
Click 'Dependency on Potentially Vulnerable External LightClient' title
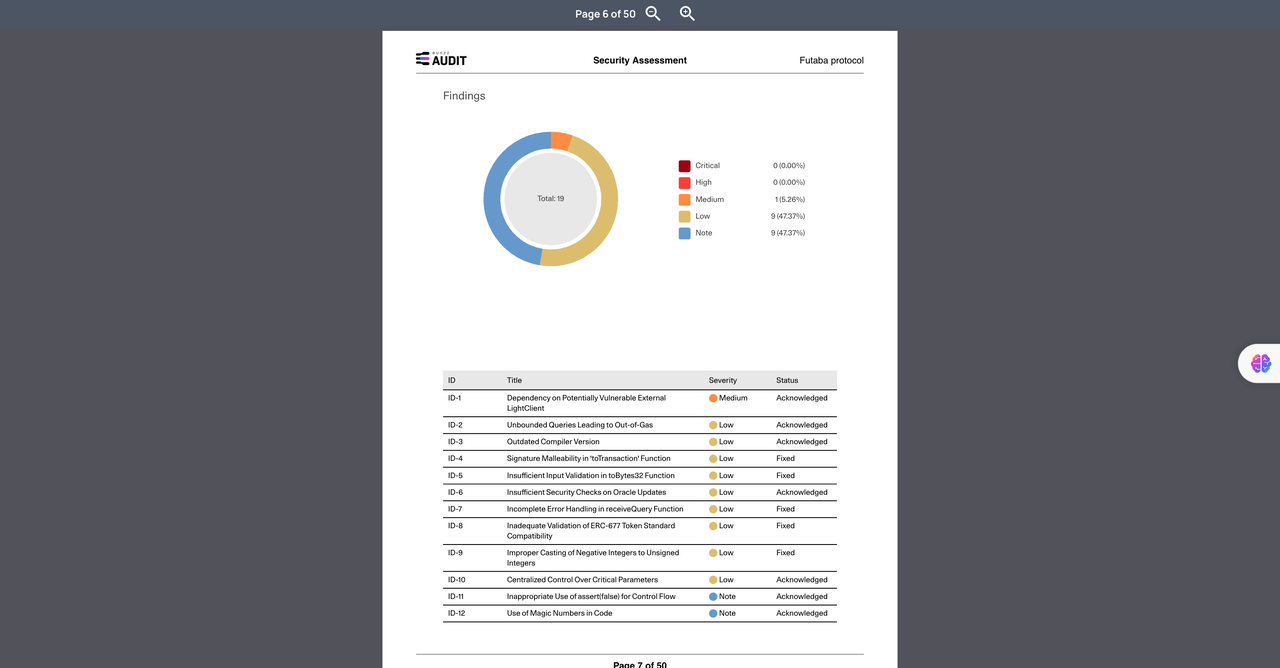click(x=586, y=403)
